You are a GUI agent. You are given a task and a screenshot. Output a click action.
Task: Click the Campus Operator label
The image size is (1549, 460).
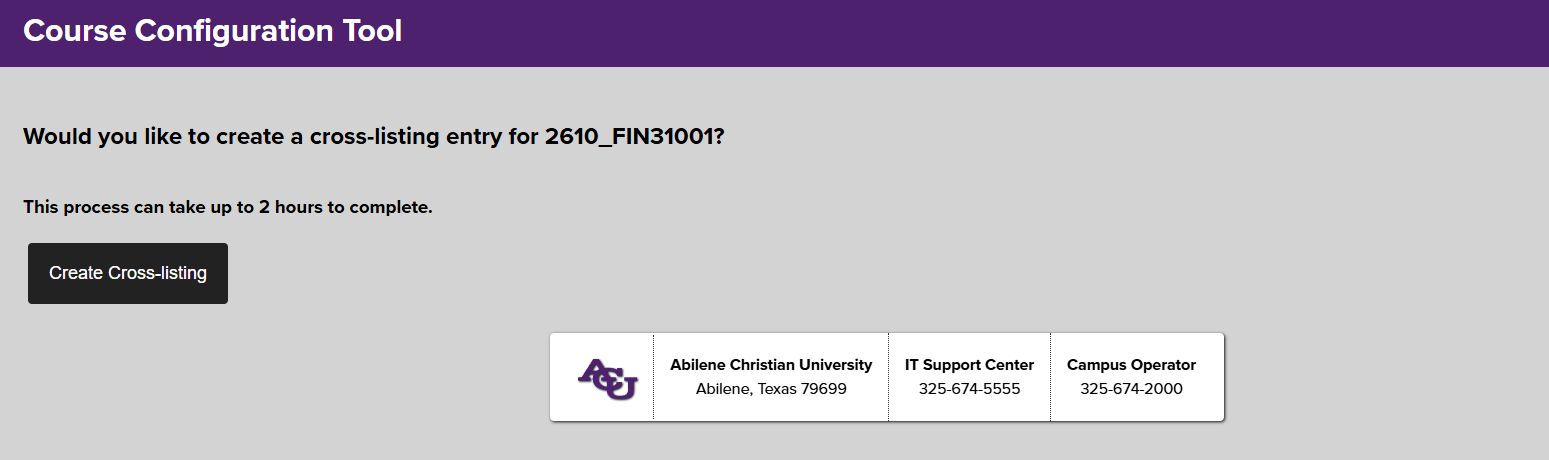coord(1131,365)
